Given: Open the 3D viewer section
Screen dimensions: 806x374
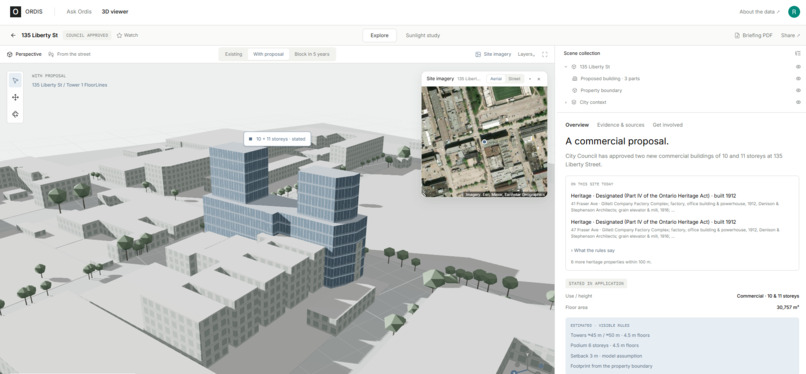Looking at the screenshot, I should point(115,11).
